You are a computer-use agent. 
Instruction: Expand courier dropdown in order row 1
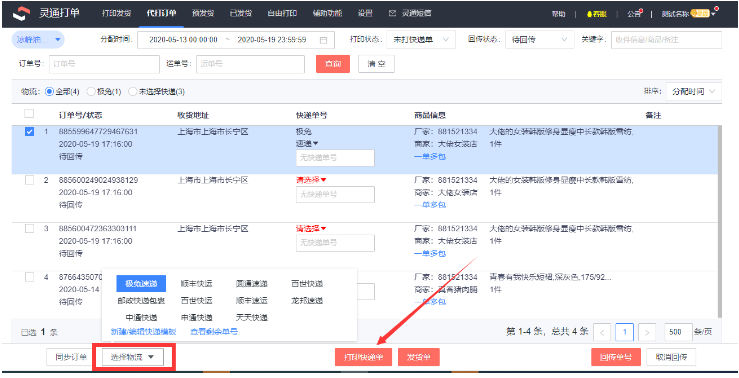coord(307,143)
